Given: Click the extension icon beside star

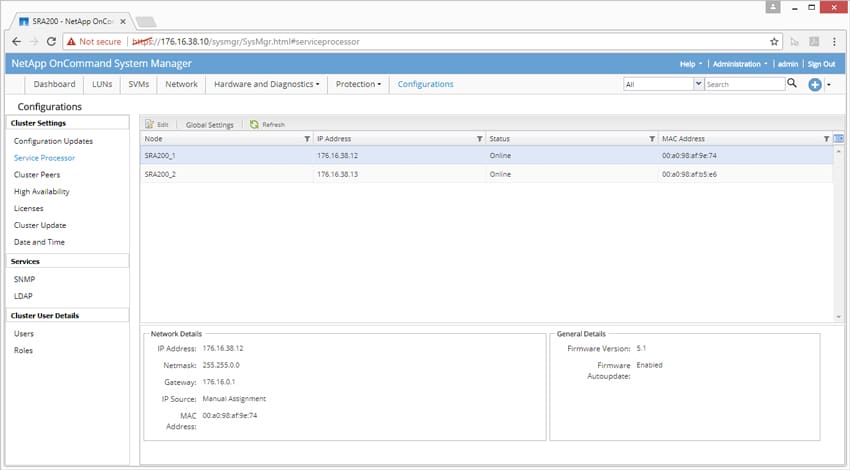Looking at the screenshot, I should pyautogui.click(x=795, y=42).
